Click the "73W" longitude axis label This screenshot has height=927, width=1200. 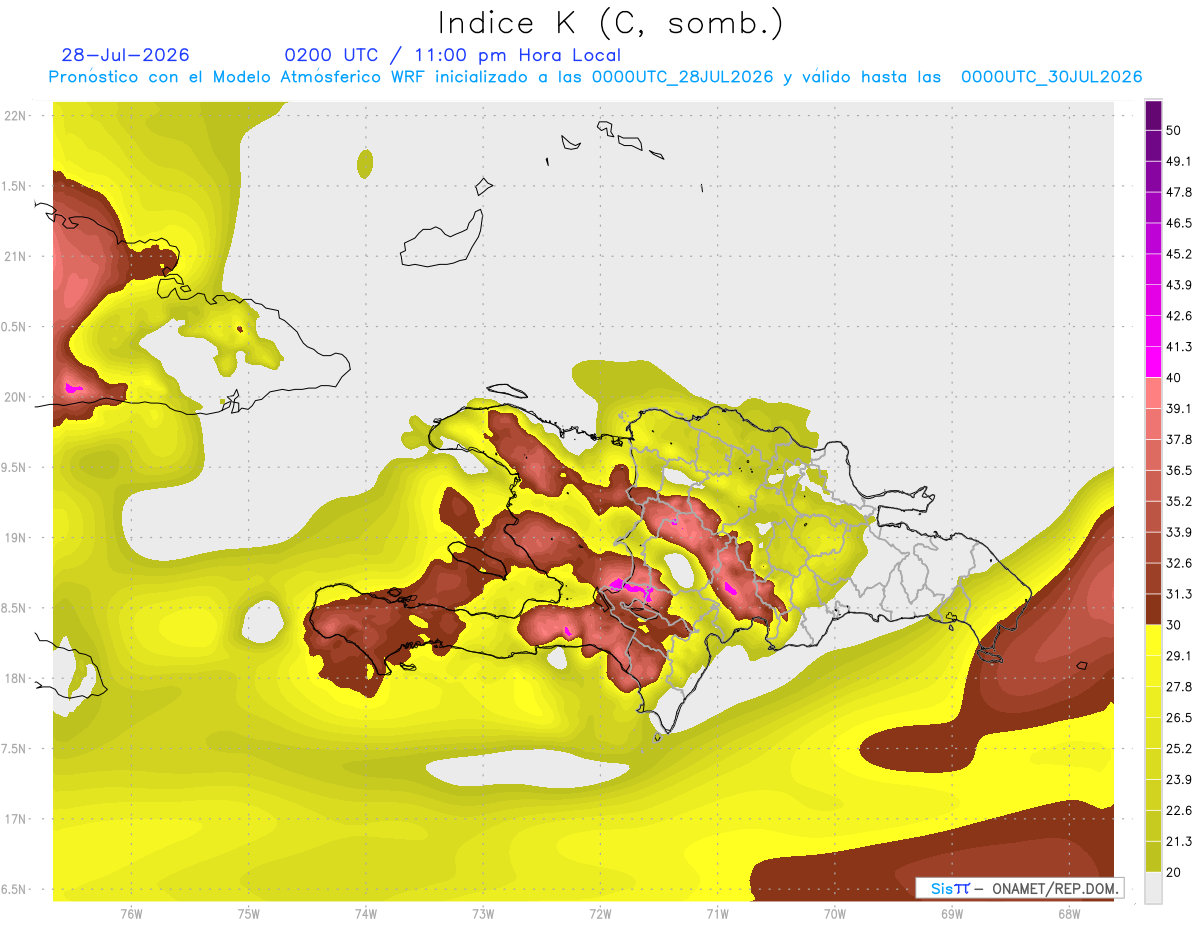483,914
